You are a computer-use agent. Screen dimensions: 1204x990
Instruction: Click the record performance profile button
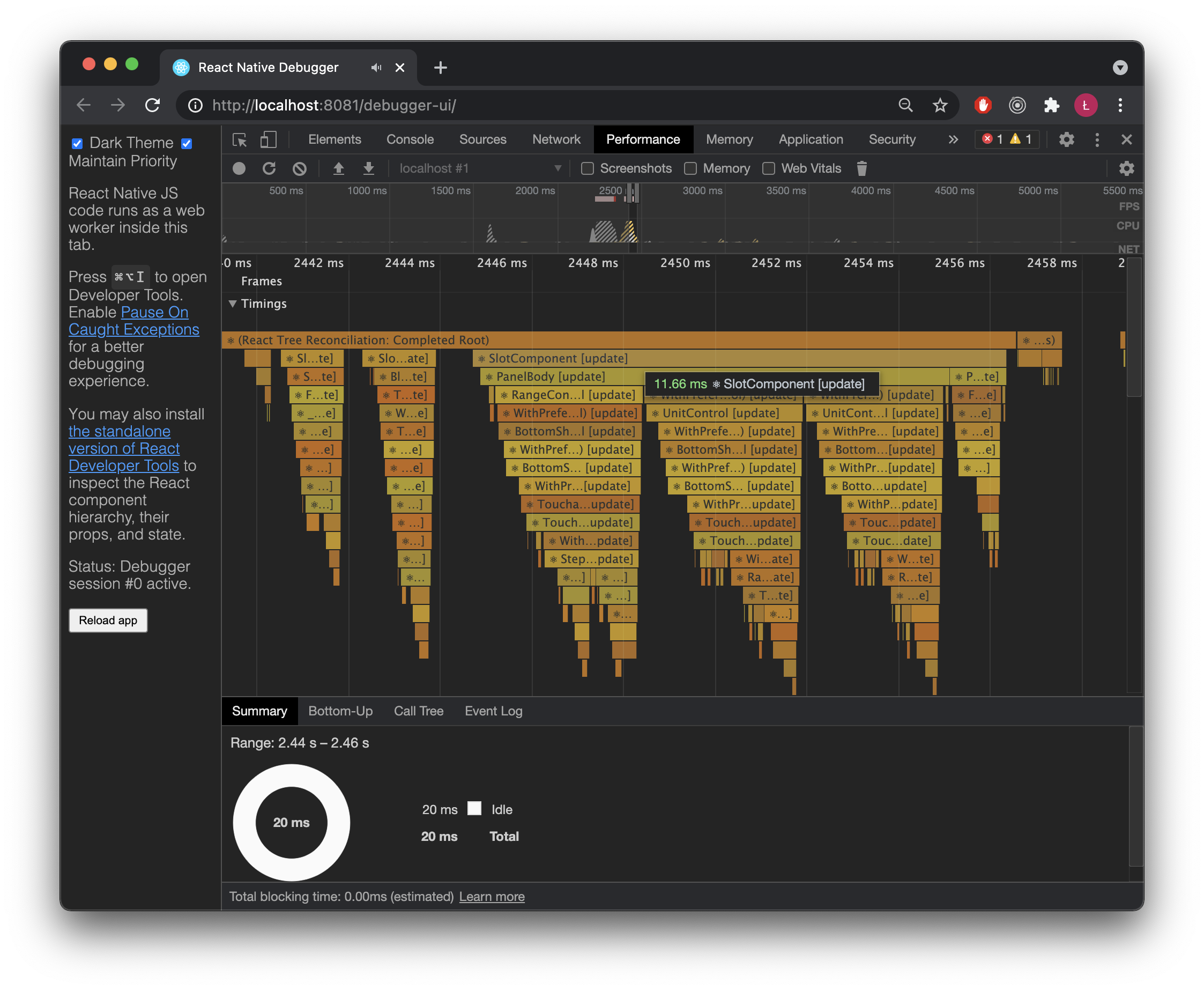tap(239, 169)
